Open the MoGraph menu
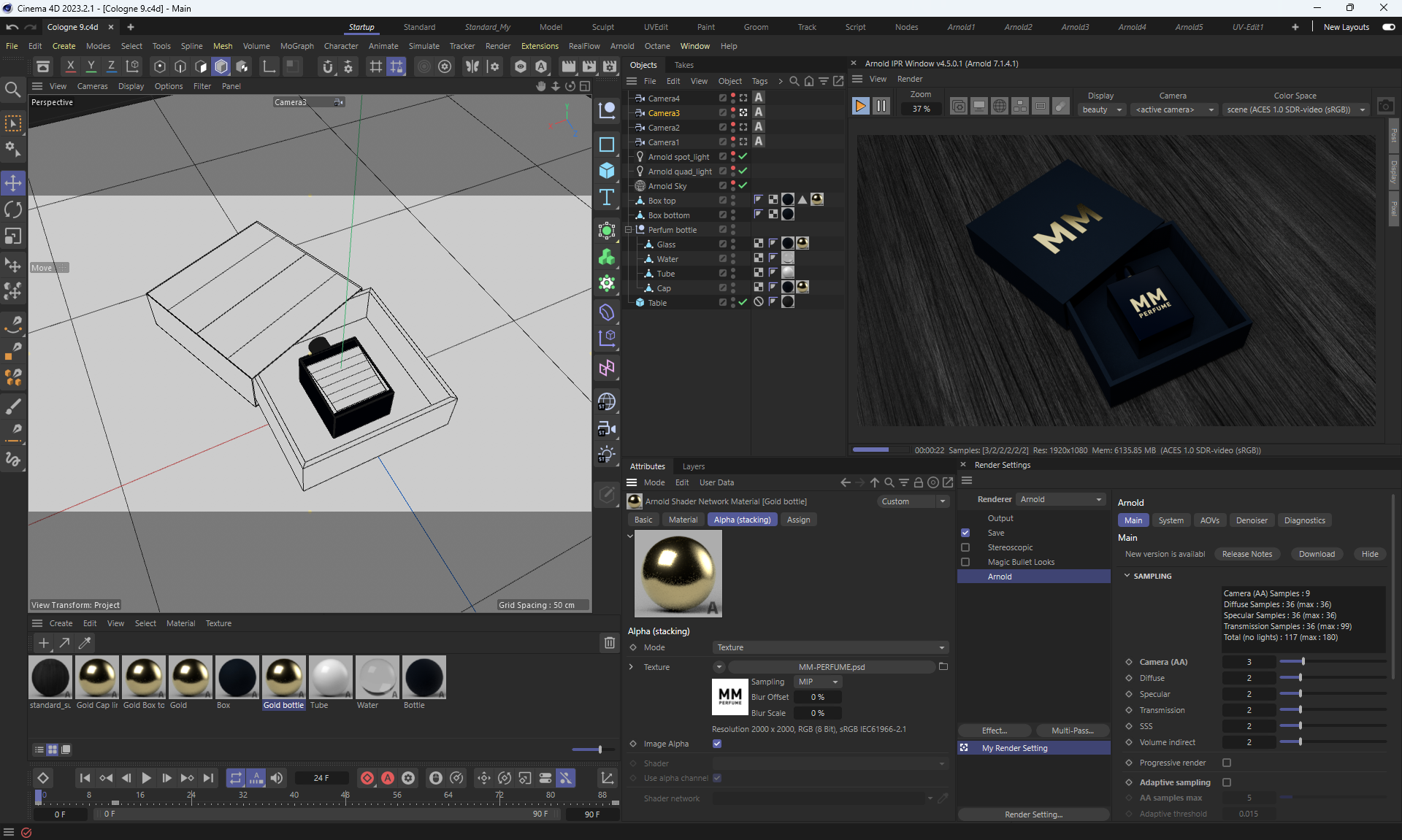Viewport: 1402px width, 840px height. [x=296, y=46]
